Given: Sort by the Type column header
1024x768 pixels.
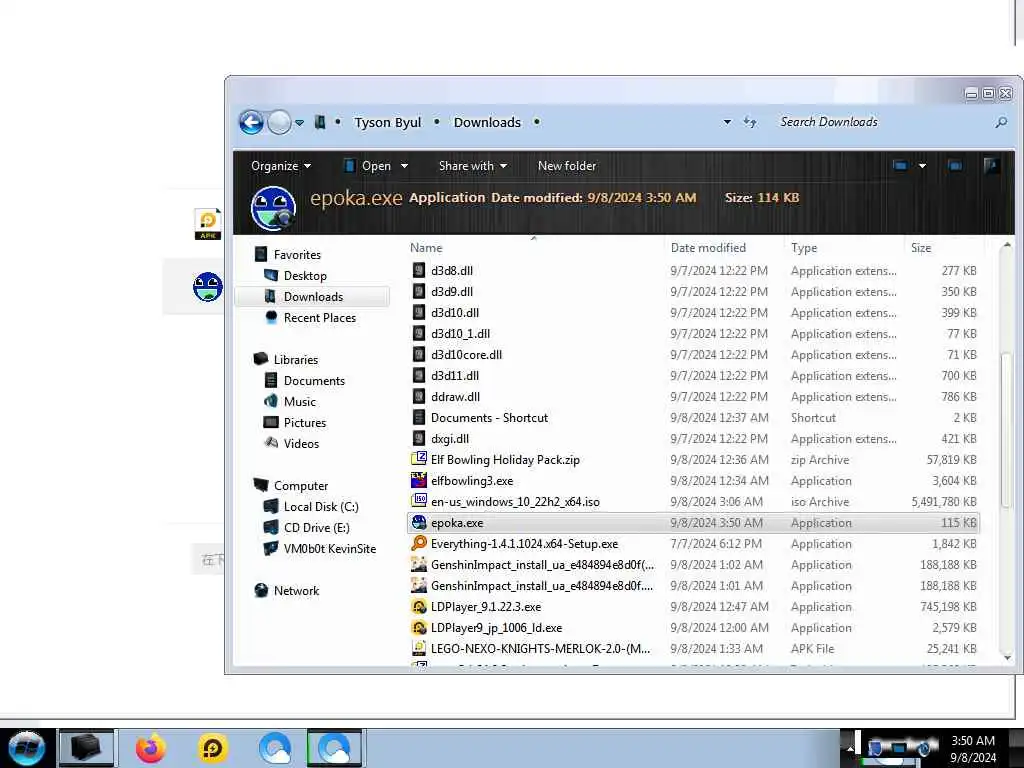Looking at the screenshot, I should click(804, 248).
